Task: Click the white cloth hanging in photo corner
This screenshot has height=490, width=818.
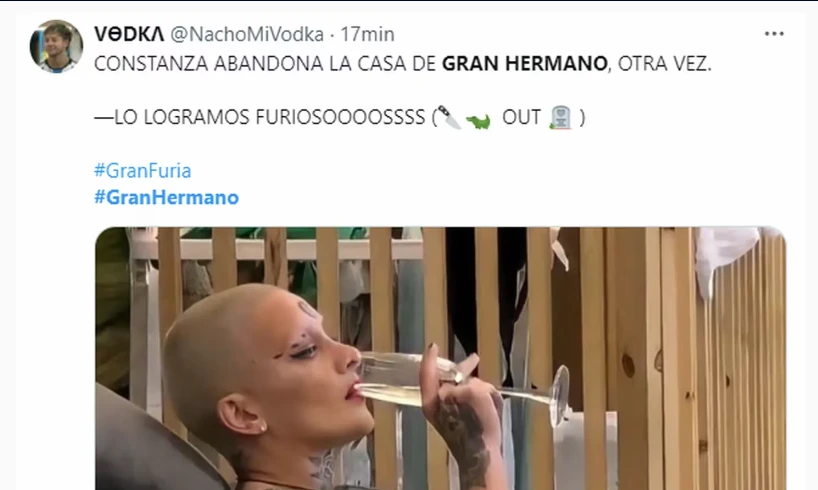Action: coord(725,256)
